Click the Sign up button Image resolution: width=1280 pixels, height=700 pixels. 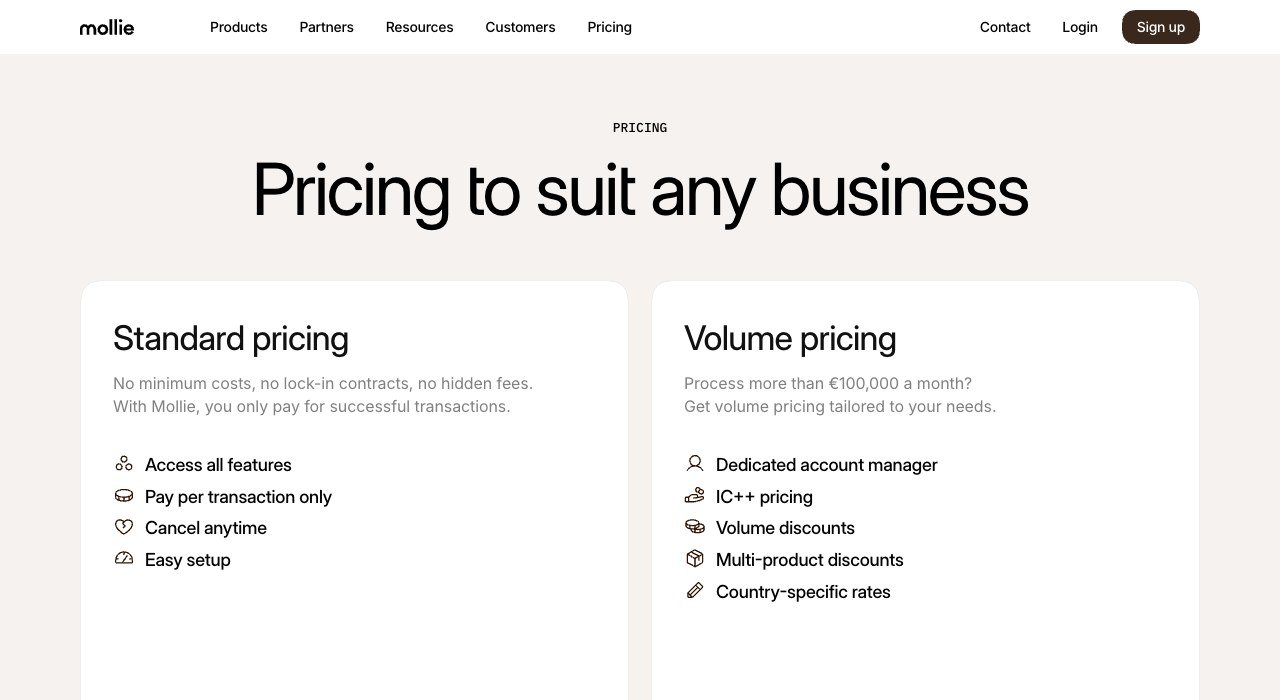(x=1161, y=27)
